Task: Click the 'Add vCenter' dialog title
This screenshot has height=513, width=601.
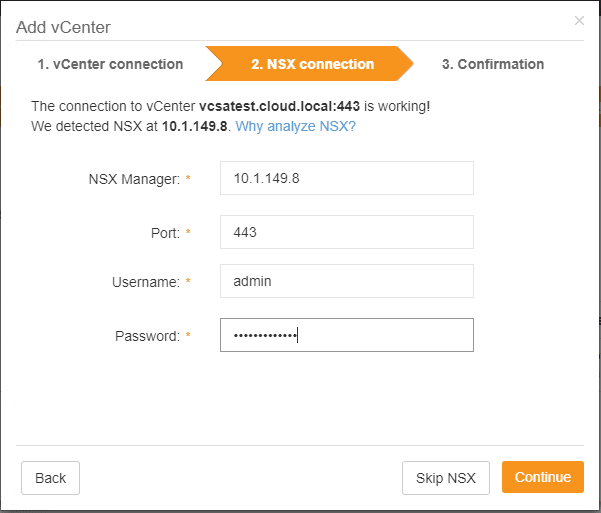Action: 63,26
